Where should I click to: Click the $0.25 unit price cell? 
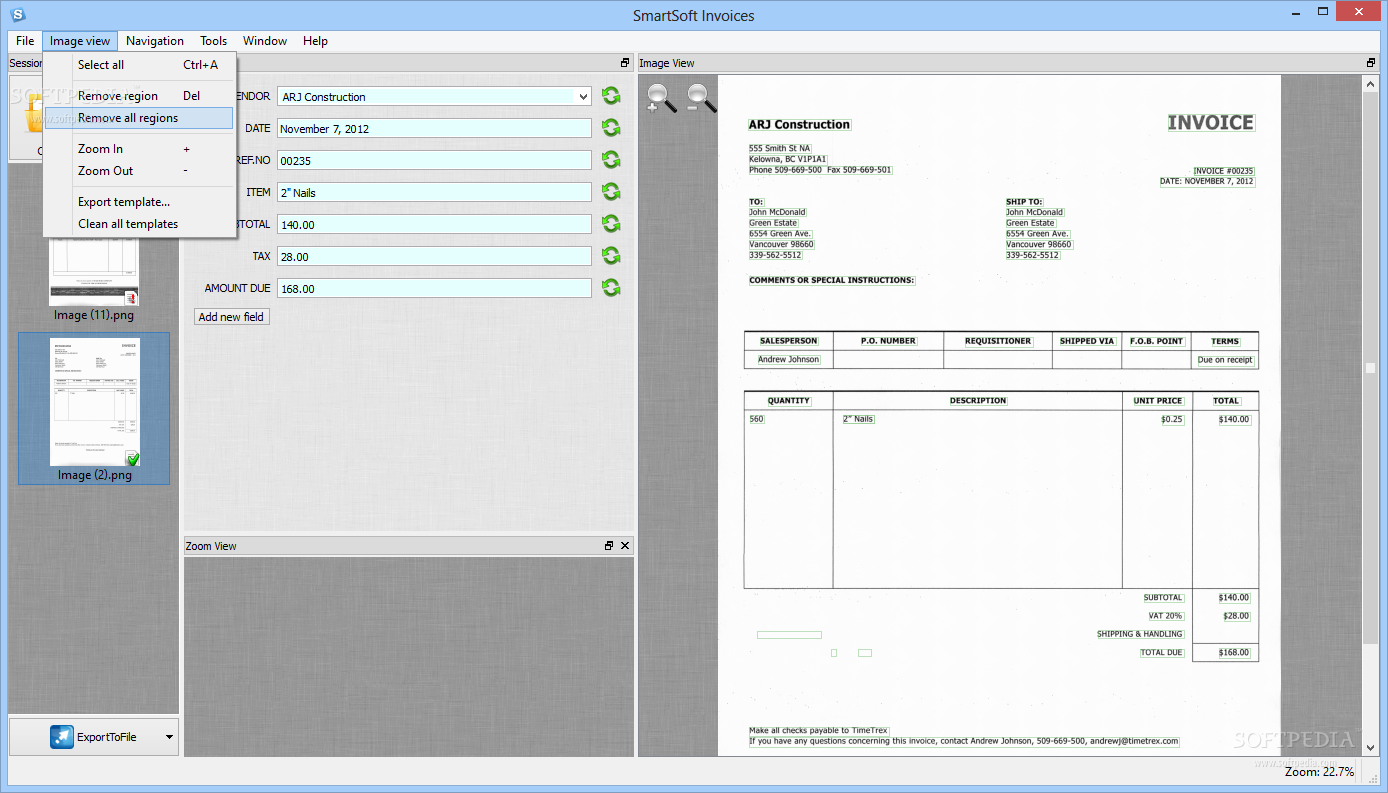(x=1172, y=419)
